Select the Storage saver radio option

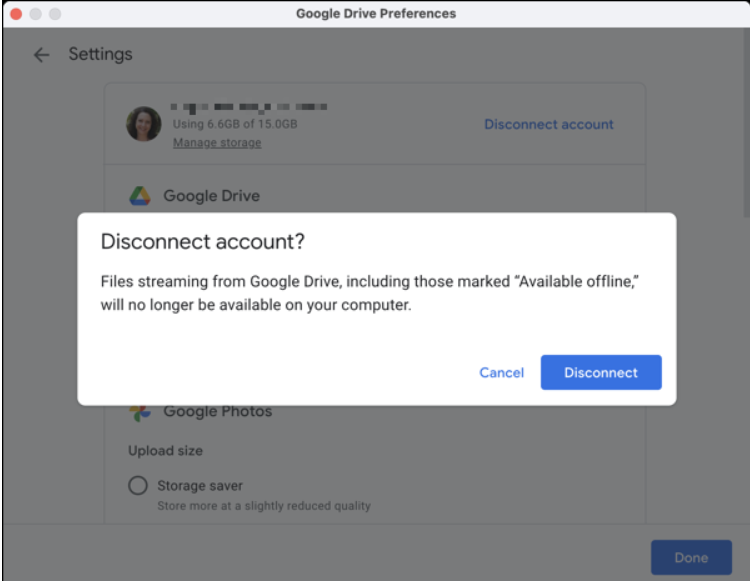(x=138, y=485)
